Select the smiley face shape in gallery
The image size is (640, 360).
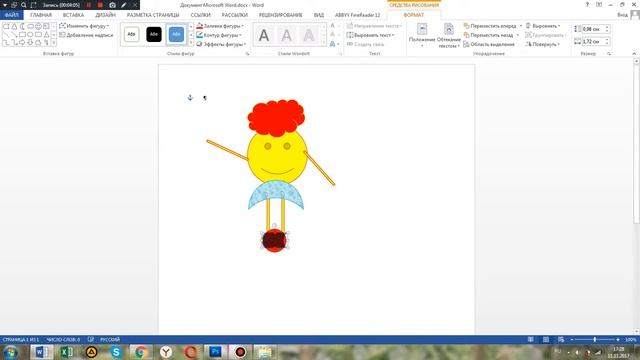pos(38,26)
